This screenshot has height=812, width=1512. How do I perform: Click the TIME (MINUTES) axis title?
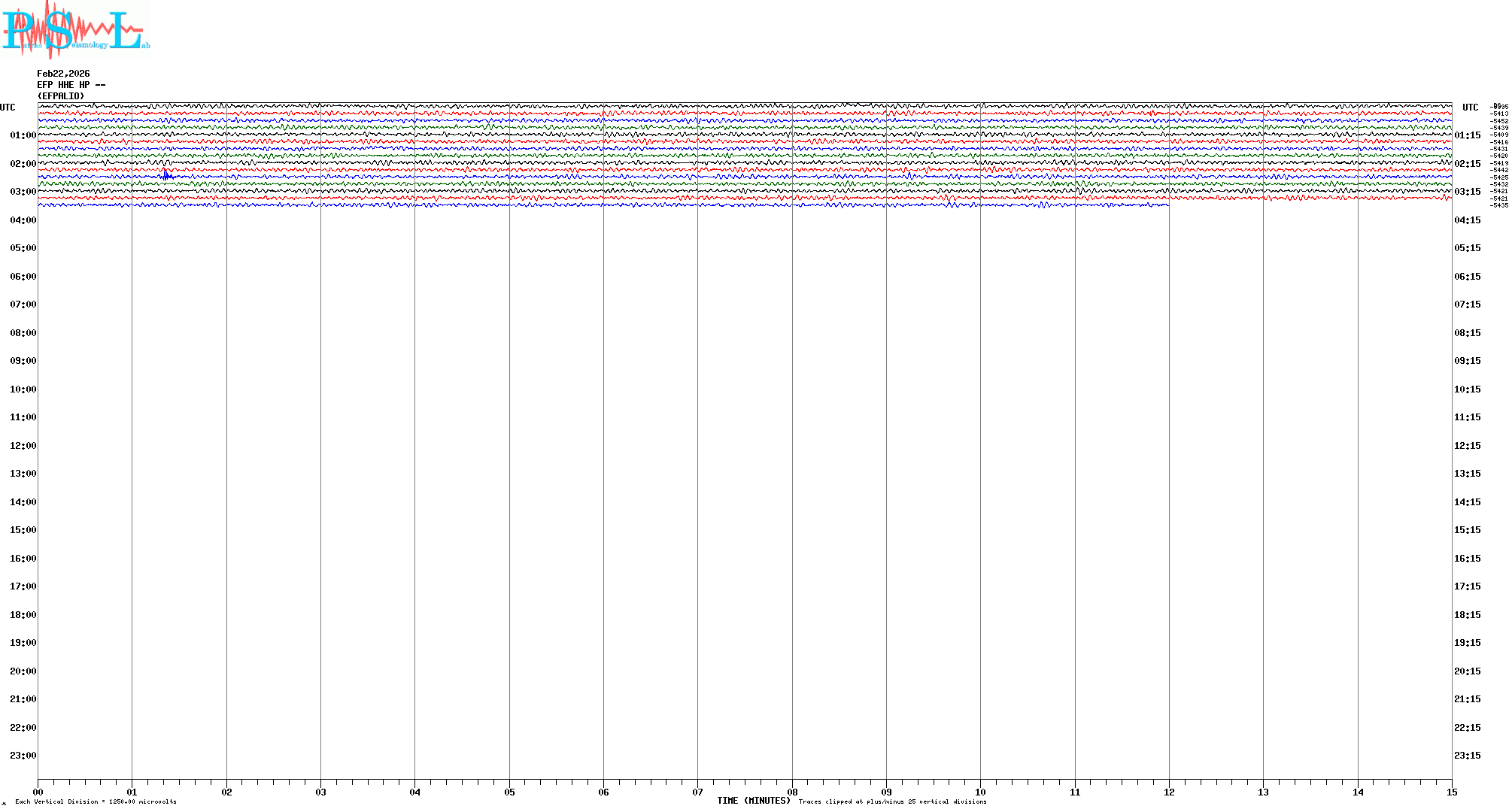[753, 801]
